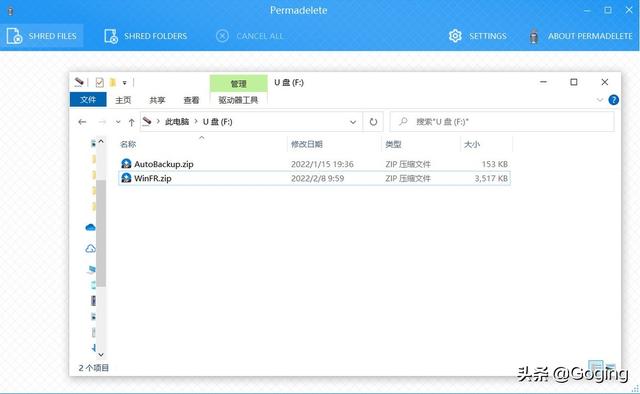Viewport: 640px width, 394px height.
Task: Expand the root chevron before 此电脑
Action: click(x=158, y=121)
